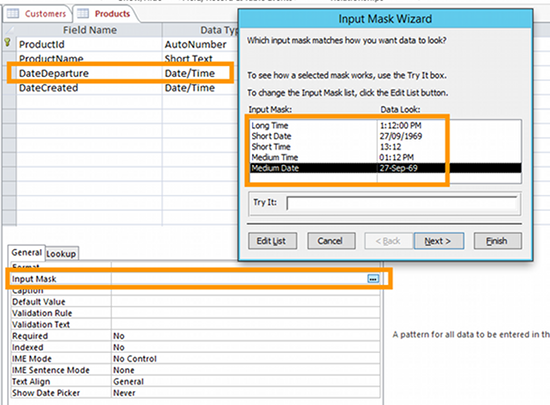Switch to the Customers table tab

pyautogui.click(x=37, y=14)
